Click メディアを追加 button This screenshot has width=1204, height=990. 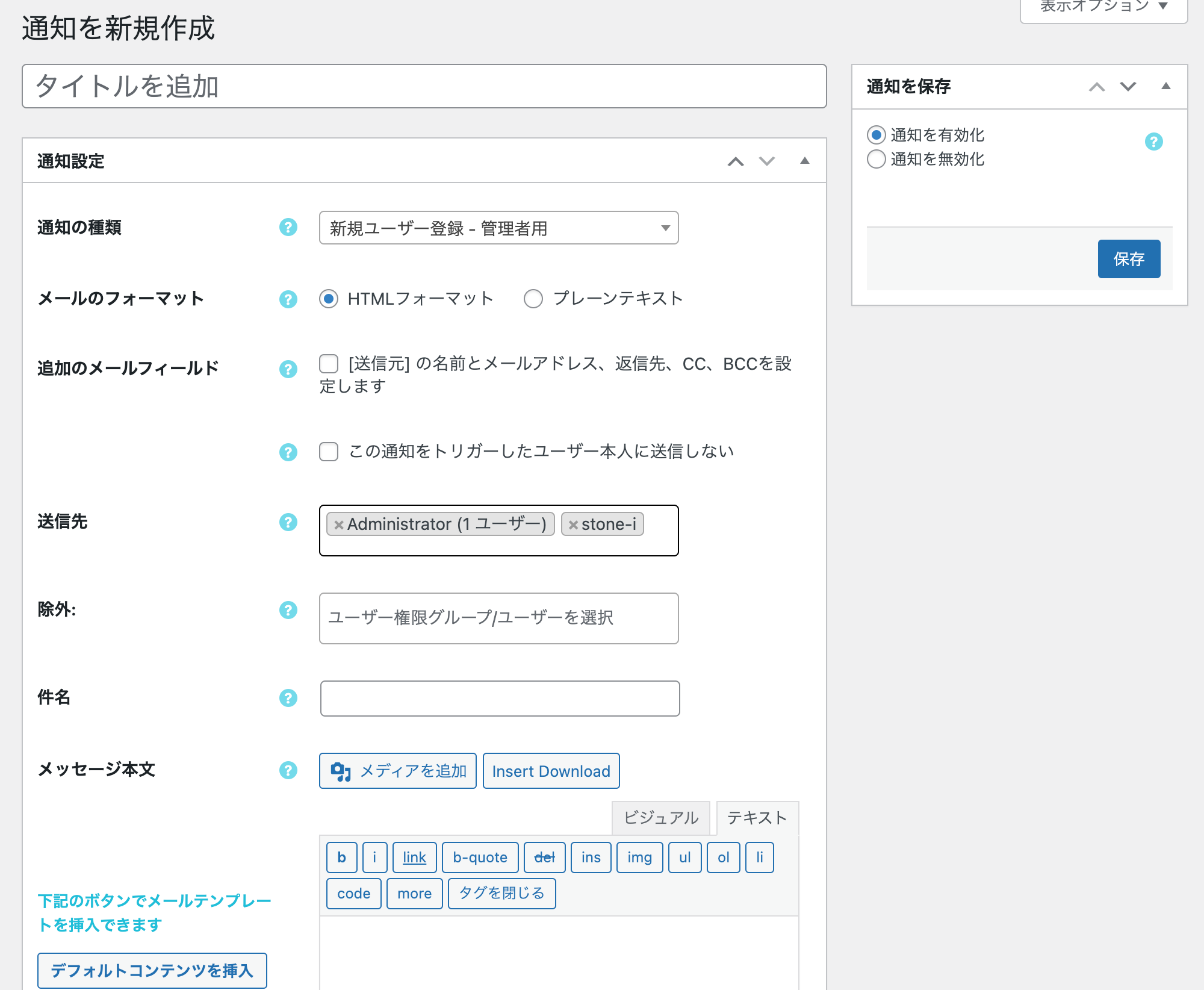(x=397, y=771)
